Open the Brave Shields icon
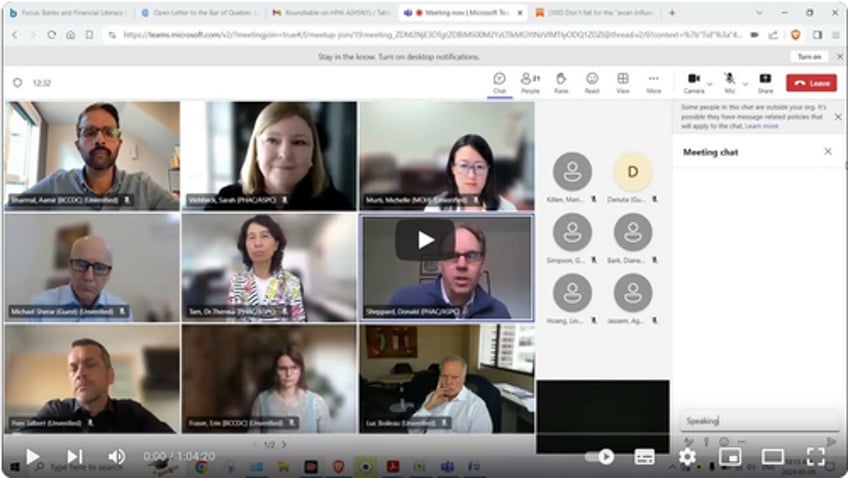This screenshot has height=478, width=848. pos(795,35)
